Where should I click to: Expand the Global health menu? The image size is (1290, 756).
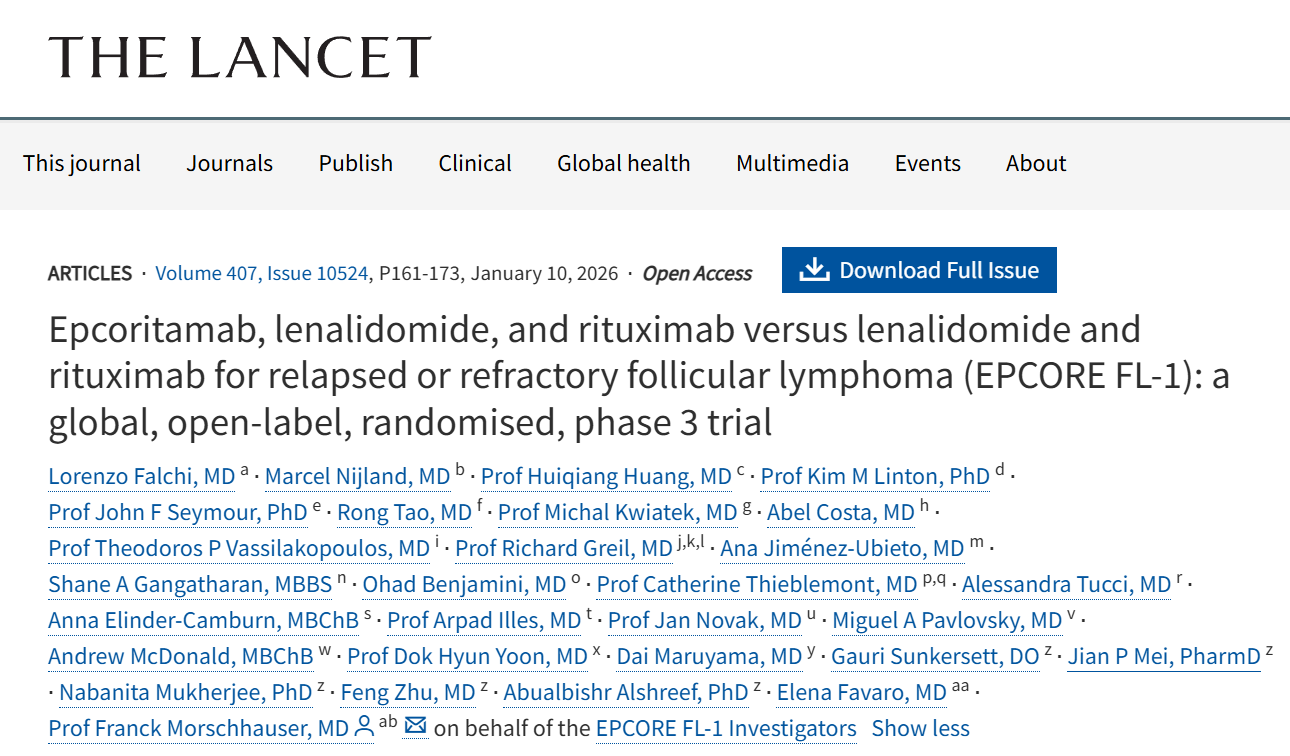coord(623,163)
